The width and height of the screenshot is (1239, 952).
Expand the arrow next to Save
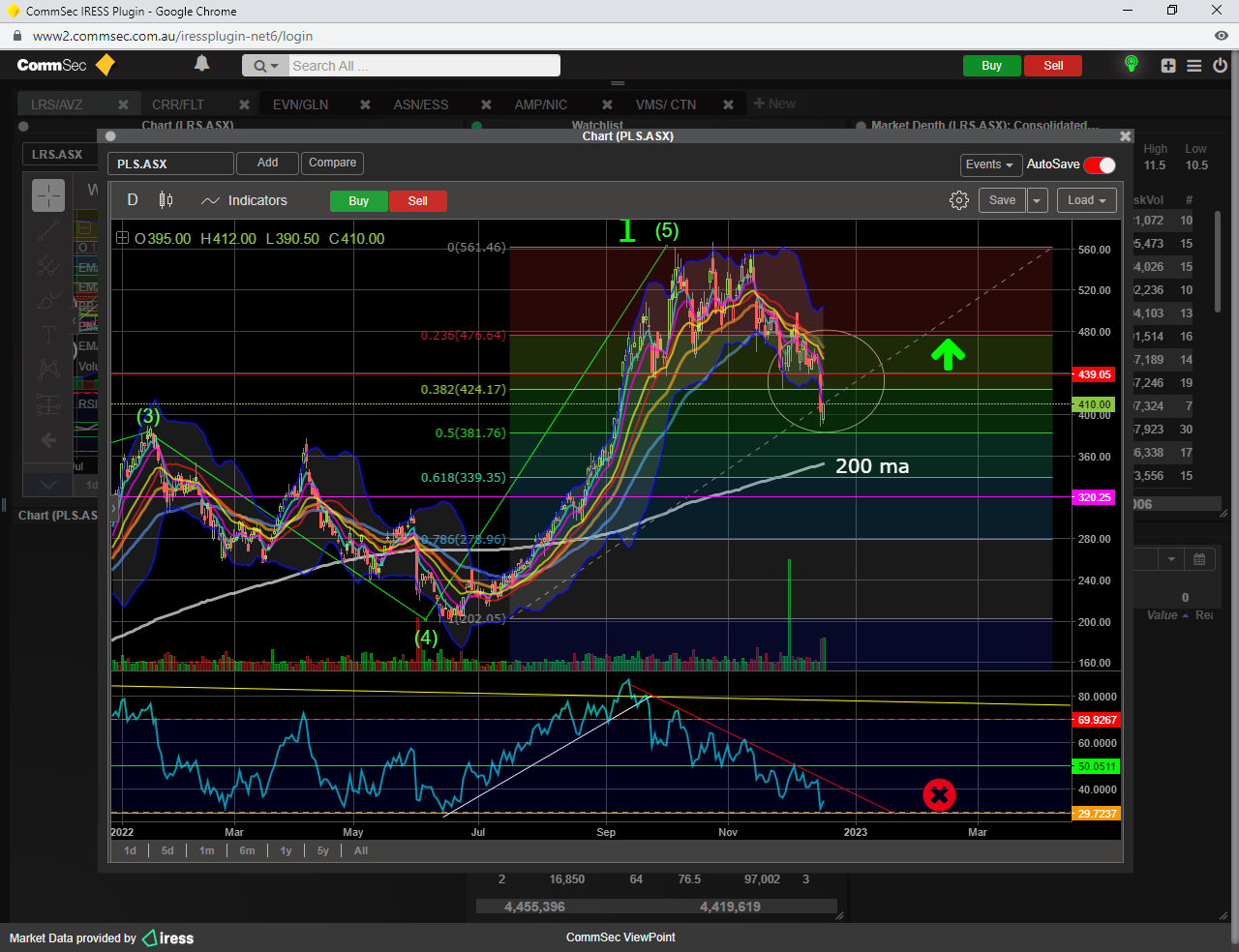point(1037,200)
